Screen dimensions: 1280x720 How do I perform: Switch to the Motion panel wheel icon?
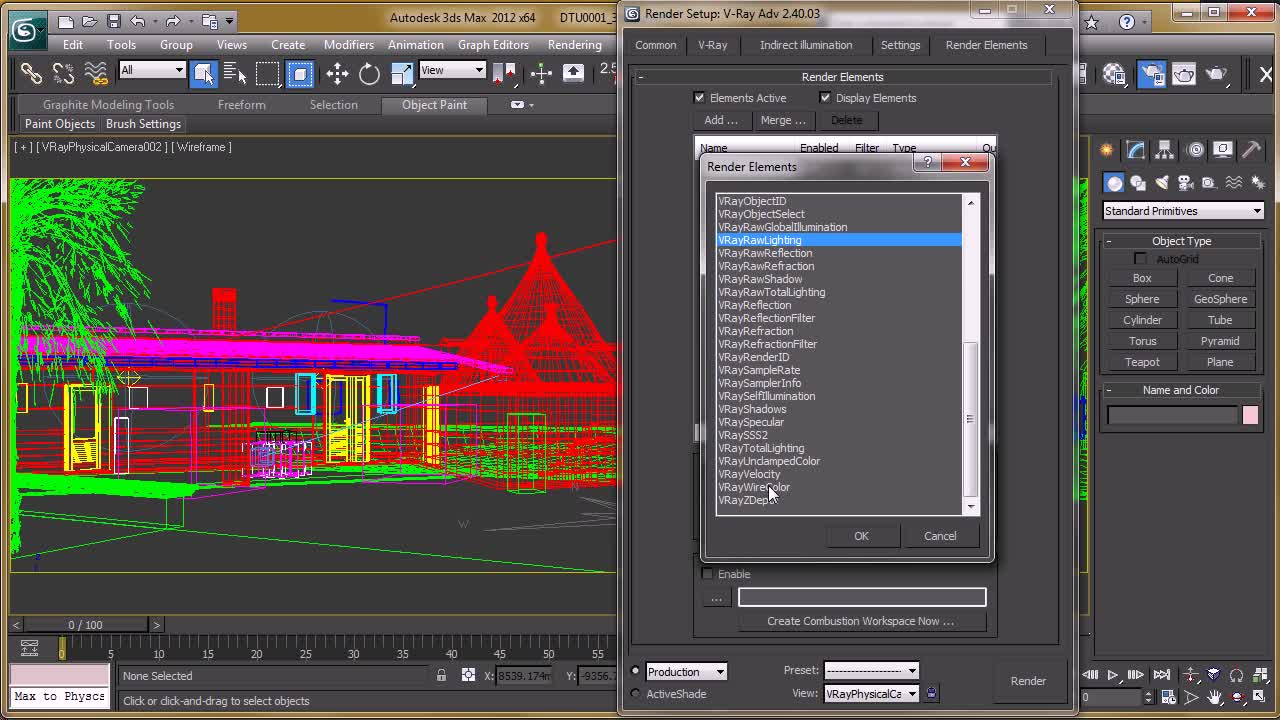point(1194,150)
